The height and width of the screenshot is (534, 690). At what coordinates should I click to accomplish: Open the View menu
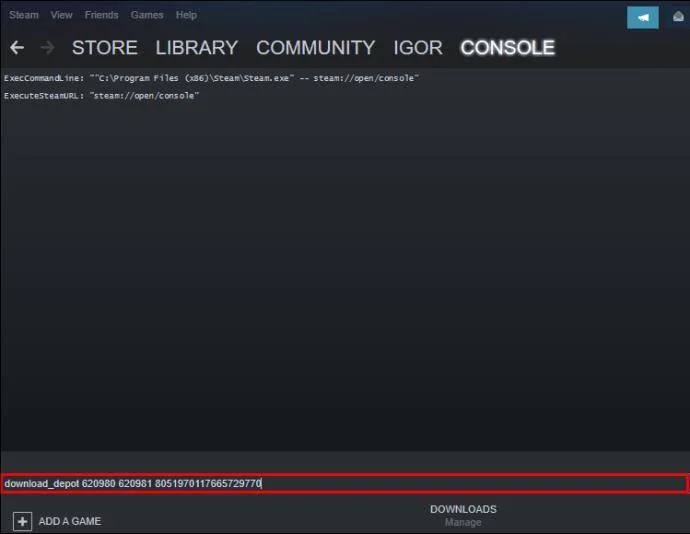pos(61,15)
